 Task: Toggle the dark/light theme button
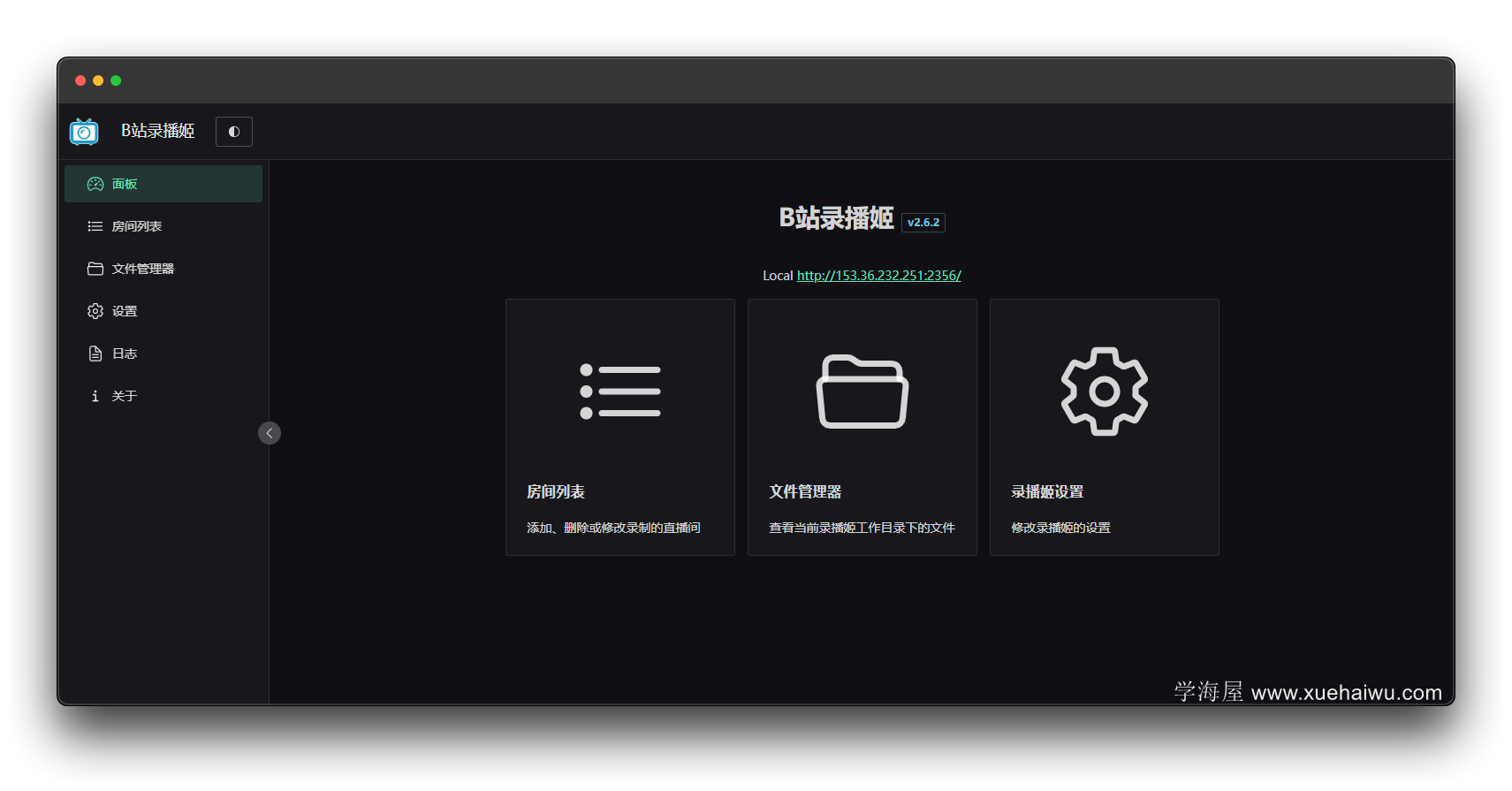coord(234,132)
